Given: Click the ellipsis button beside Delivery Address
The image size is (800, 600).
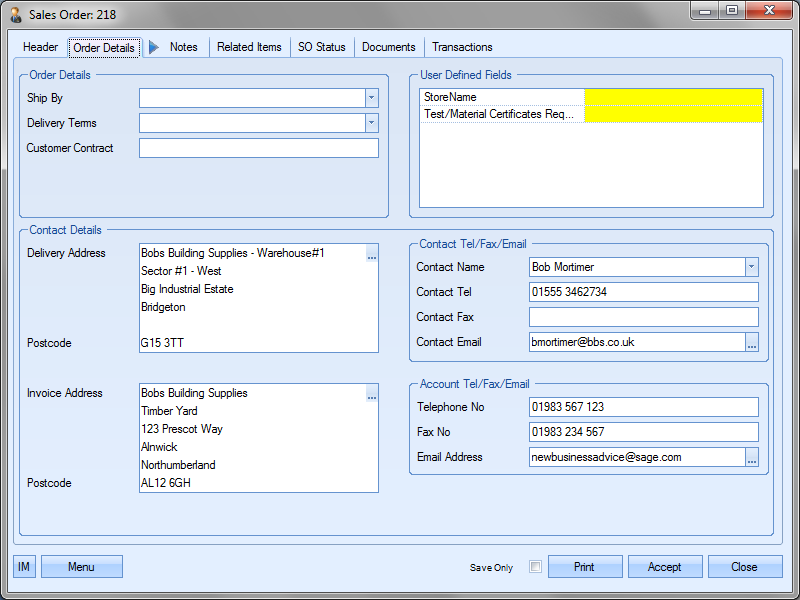Looking at the screenshot, I should pos(372,257).
